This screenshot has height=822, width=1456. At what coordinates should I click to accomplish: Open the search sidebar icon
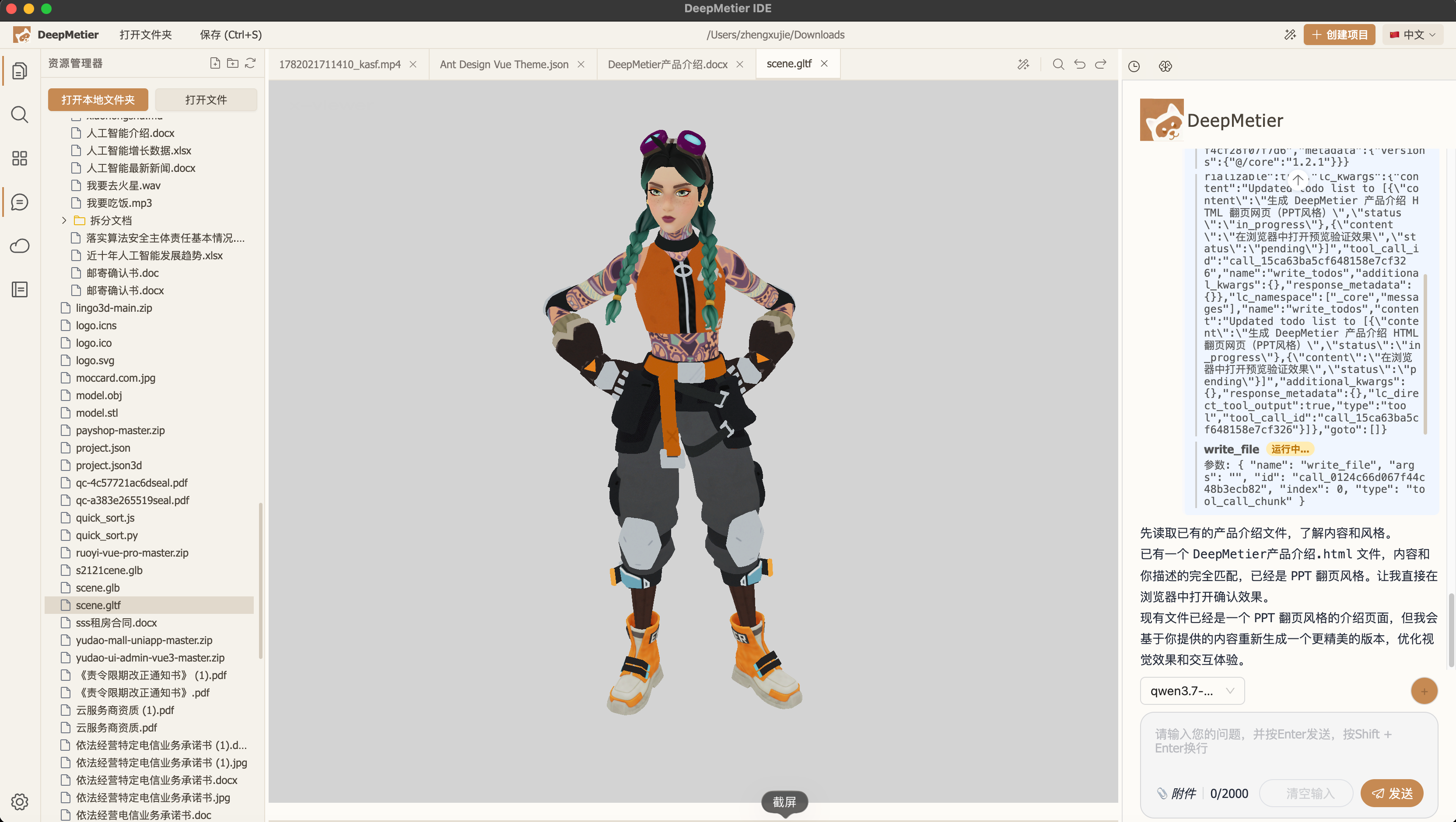click(19, 115)
